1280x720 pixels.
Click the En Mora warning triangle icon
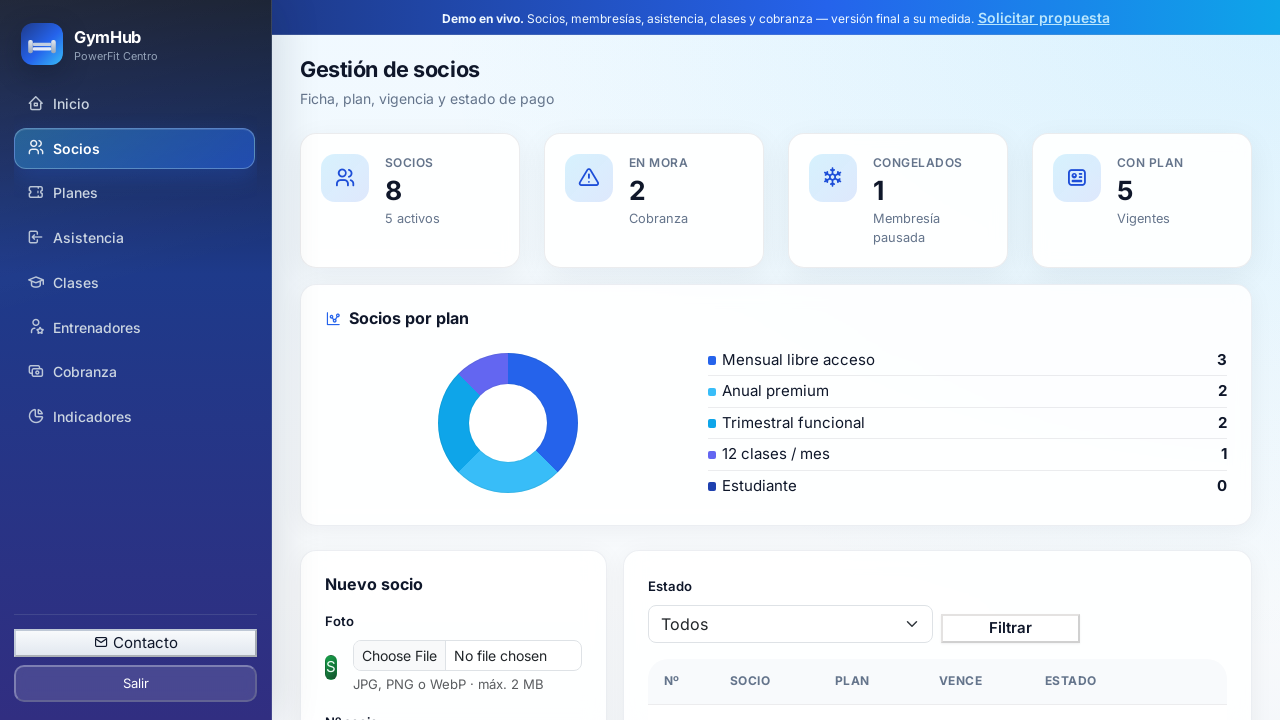tap(589, 178)
